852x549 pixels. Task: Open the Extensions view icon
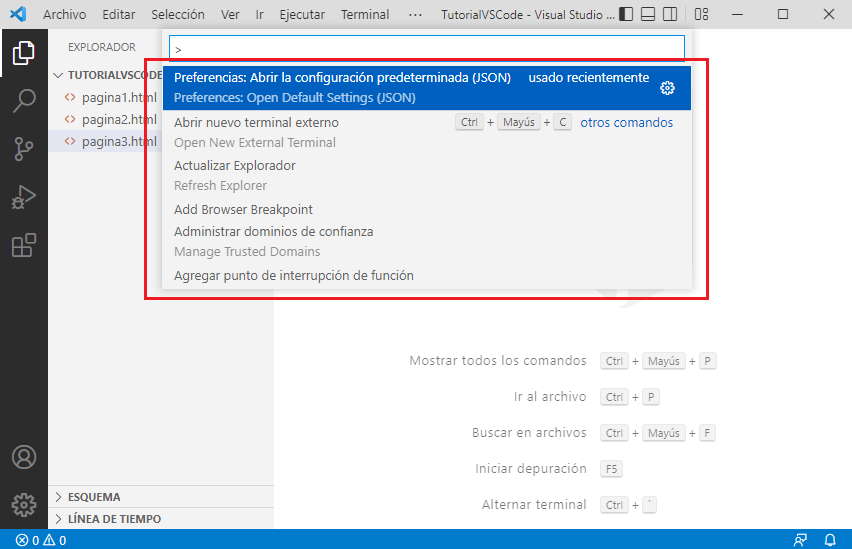click(24, 245)
